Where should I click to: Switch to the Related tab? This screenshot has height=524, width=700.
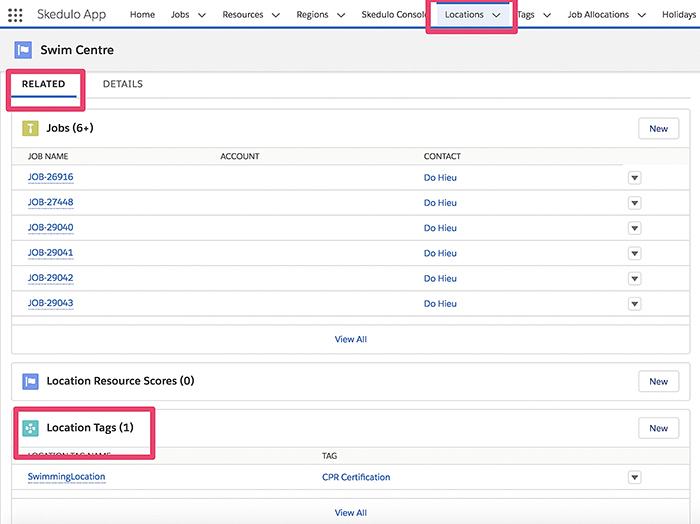click(x=43, y=84)
